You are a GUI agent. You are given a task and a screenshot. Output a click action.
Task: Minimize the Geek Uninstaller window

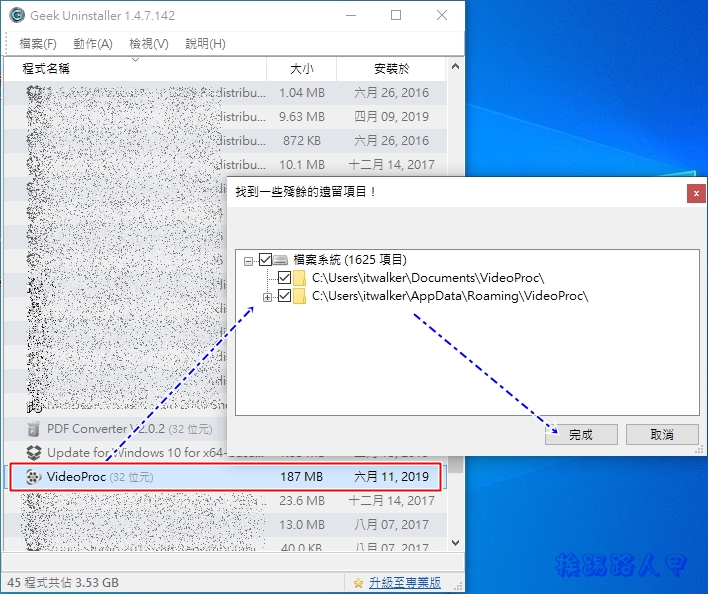point(351,15)
